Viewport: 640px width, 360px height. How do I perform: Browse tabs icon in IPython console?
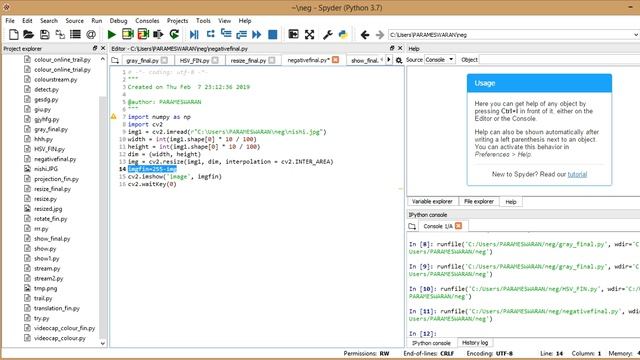point(412,226)
